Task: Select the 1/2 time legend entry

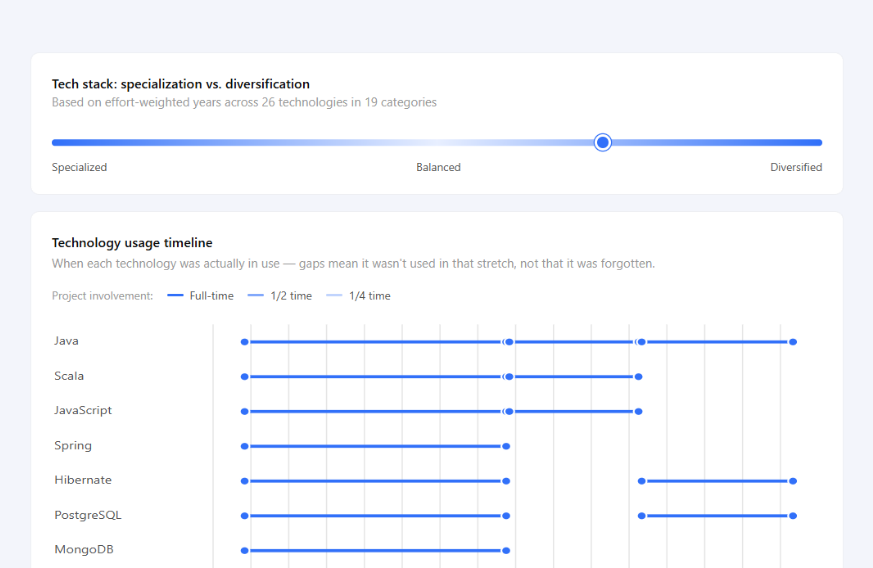Action: (279, 296)
